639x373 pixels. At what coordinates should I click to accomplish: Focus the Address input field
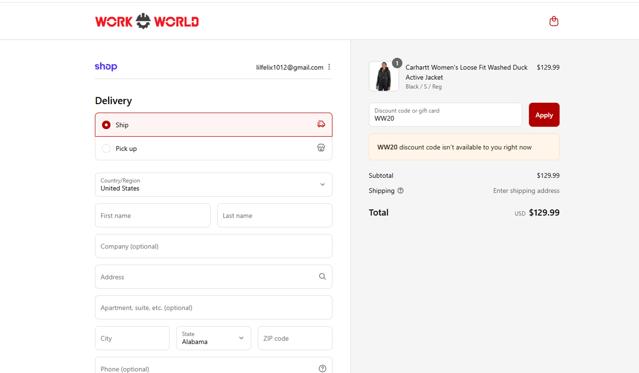(x=214, y=277)
